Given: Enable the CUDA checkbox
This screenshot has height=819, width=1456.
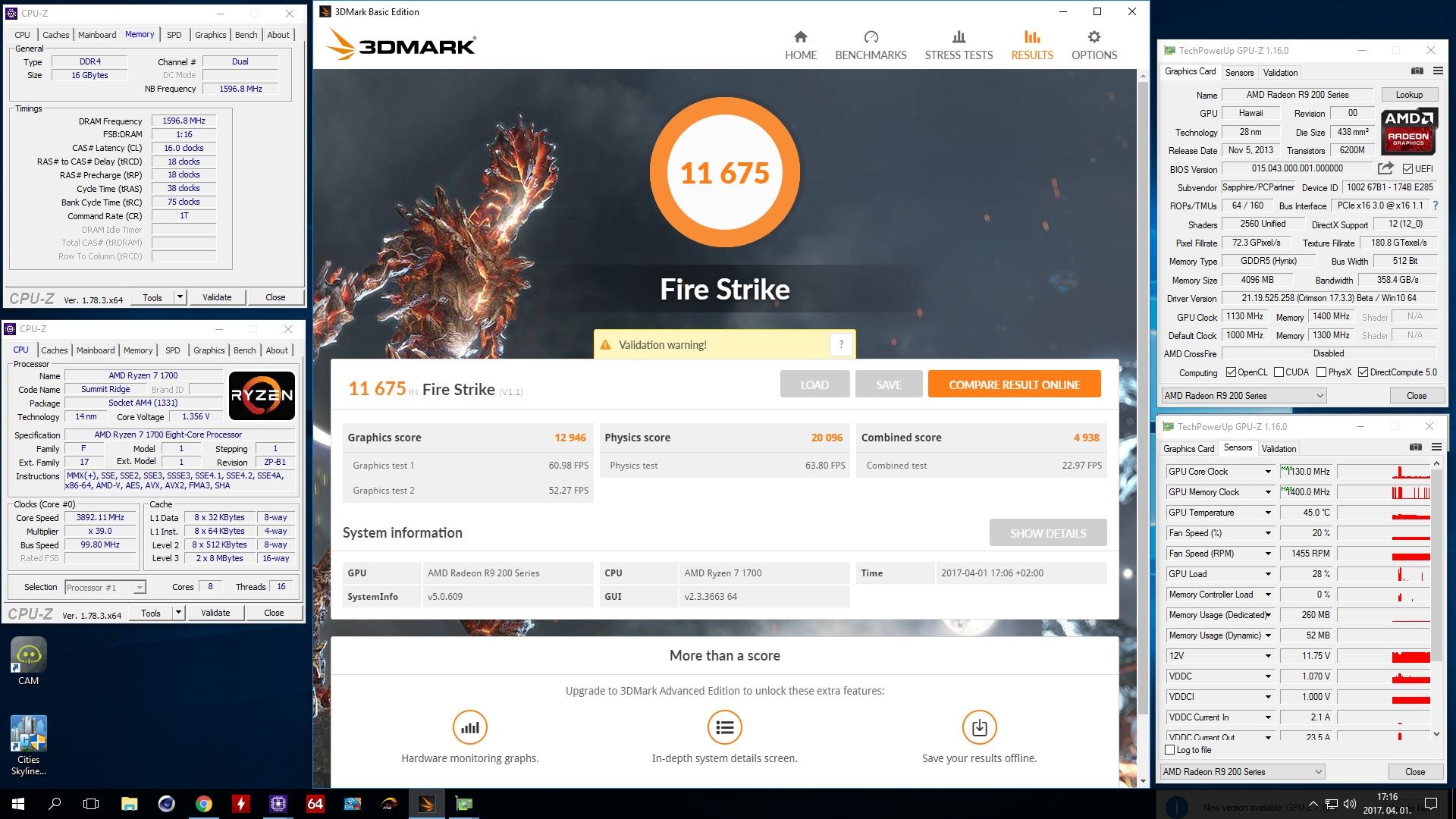Looking at the screenshot, I should [x=1279, y=372].
